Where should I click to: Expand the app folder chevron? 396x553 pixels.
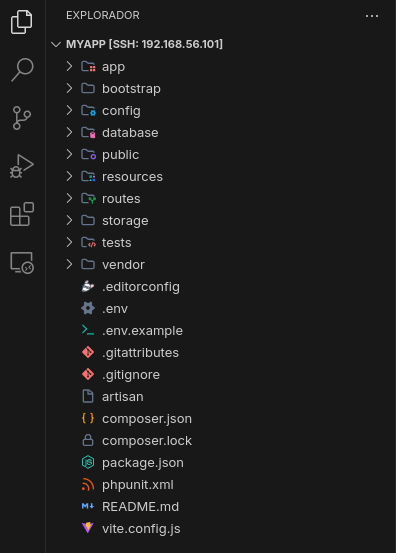click(69, 66)
